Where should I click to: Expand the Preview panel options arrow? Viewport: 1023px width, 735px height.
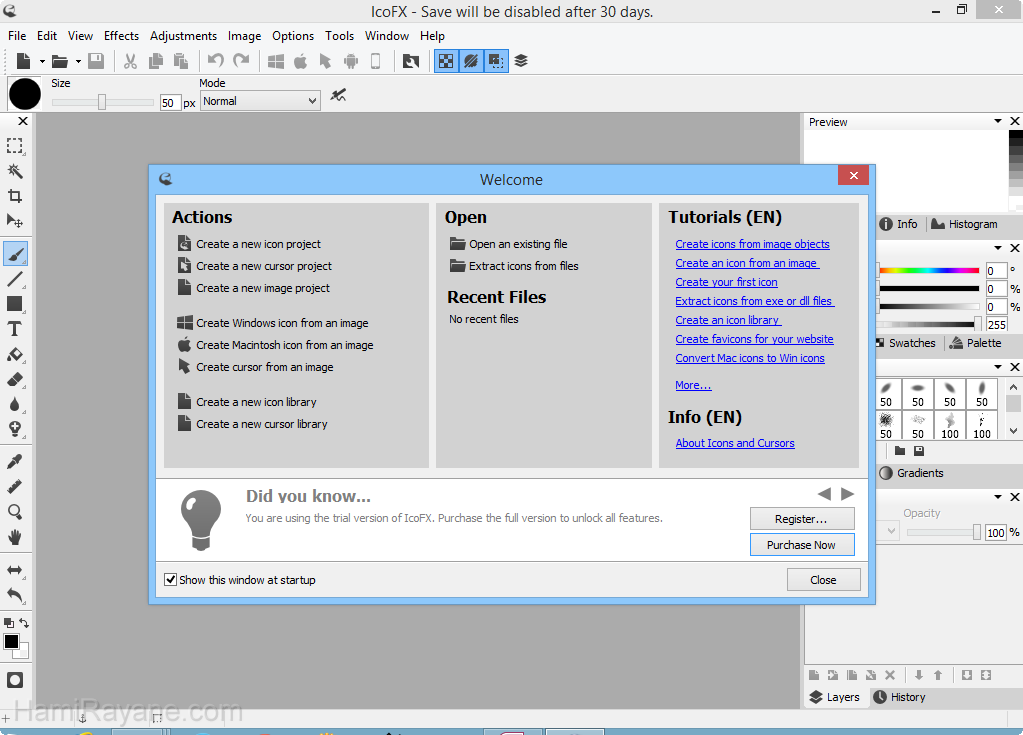click(998, 122)
